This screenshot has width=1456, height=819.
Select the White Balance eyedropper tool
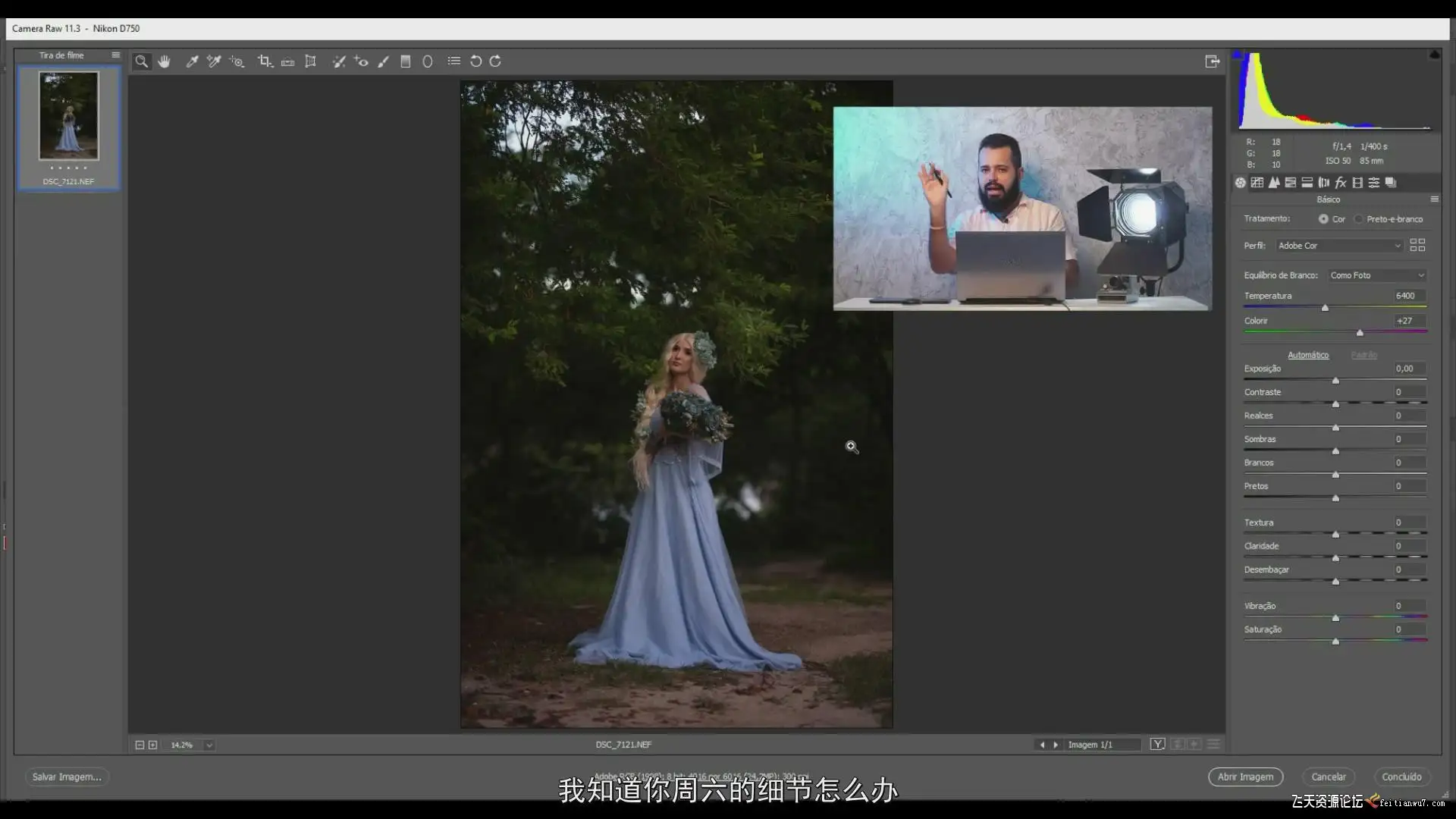(x=192, y=61)
